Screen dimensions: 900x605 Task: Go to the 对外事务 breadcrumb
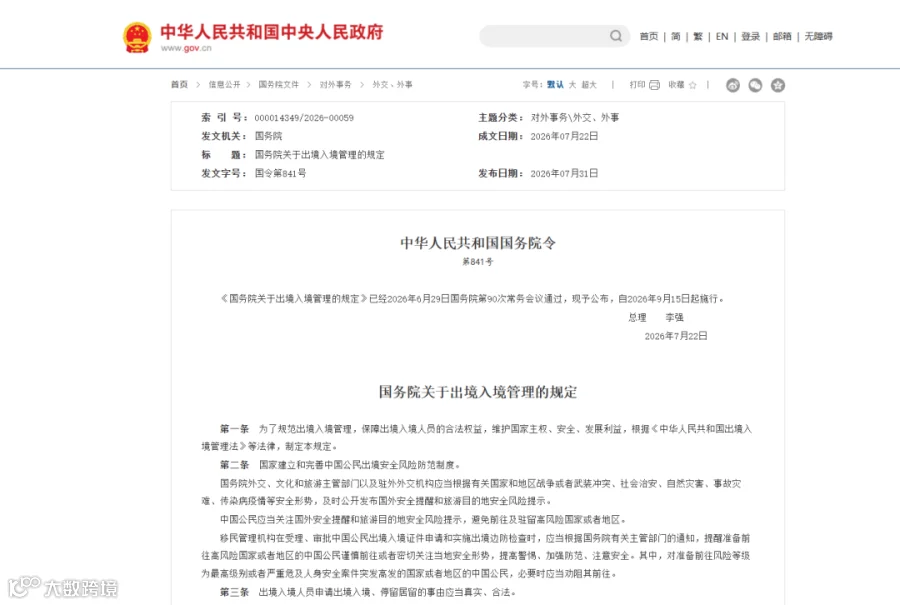pos(335,84)
